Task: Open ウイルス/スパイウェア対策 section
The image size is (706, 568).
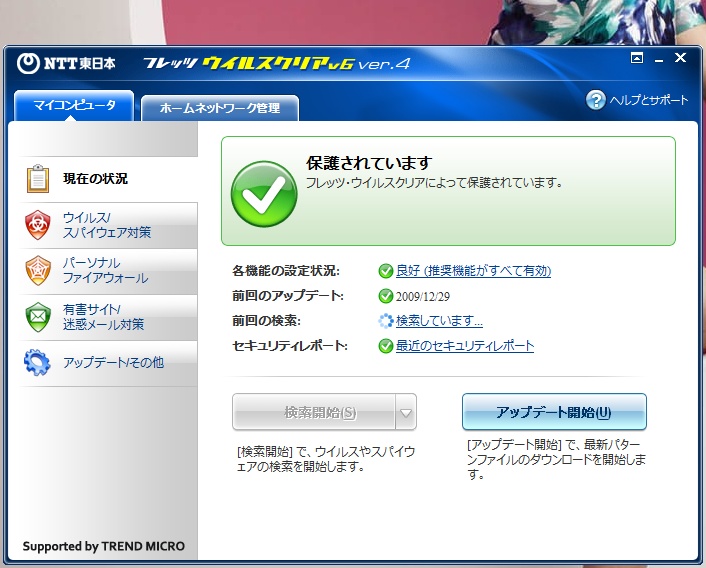Action: [x=109, y=225]
